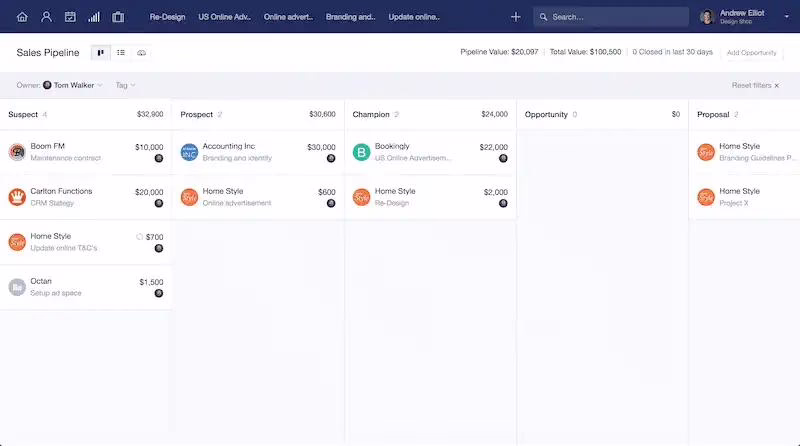Click the $32,900 Suspect column total
Viewport: 800px width, 446px height.
(150, 114)
